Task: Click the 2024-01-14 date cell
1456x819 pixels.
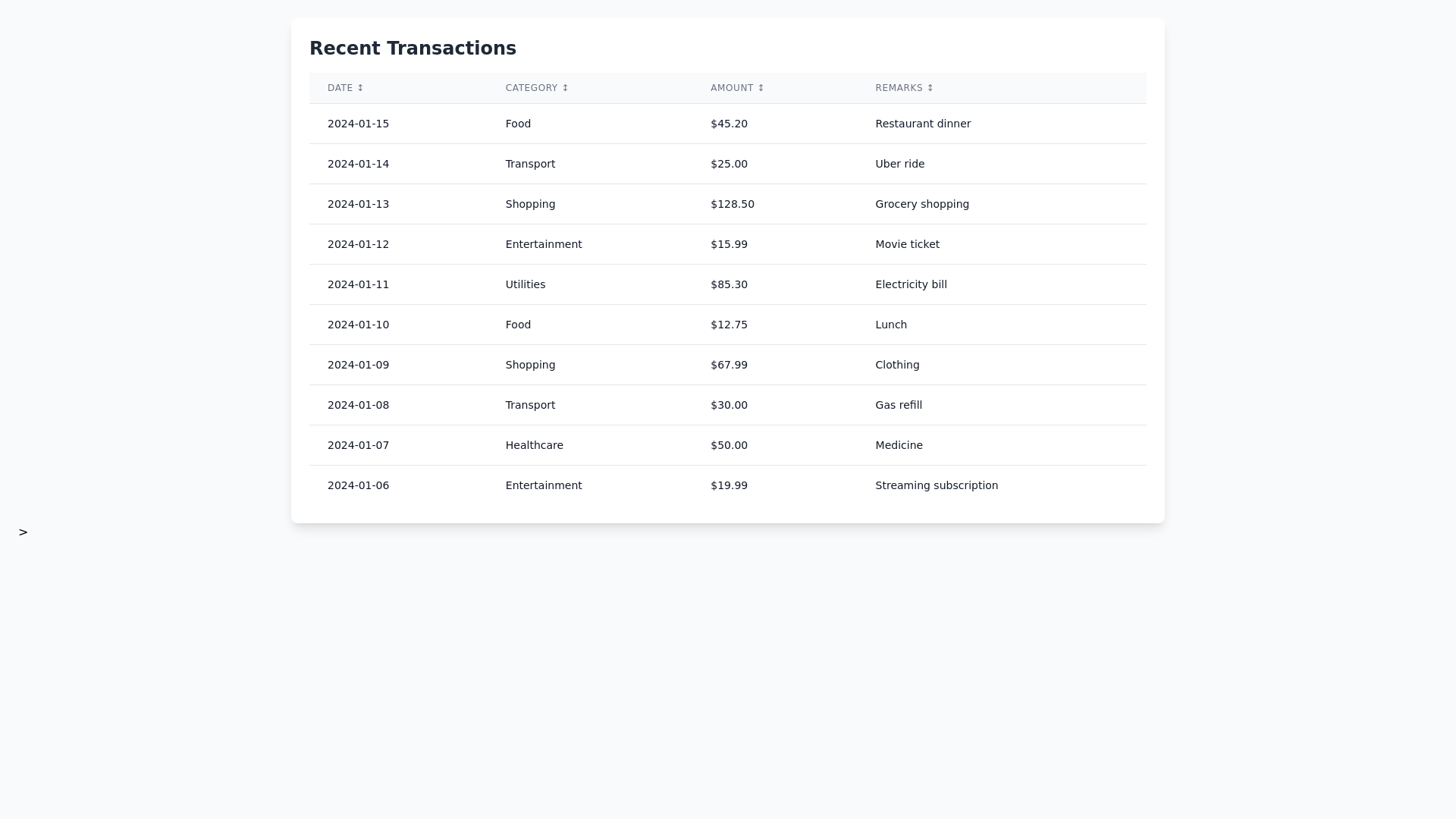Action: (358, 164)
